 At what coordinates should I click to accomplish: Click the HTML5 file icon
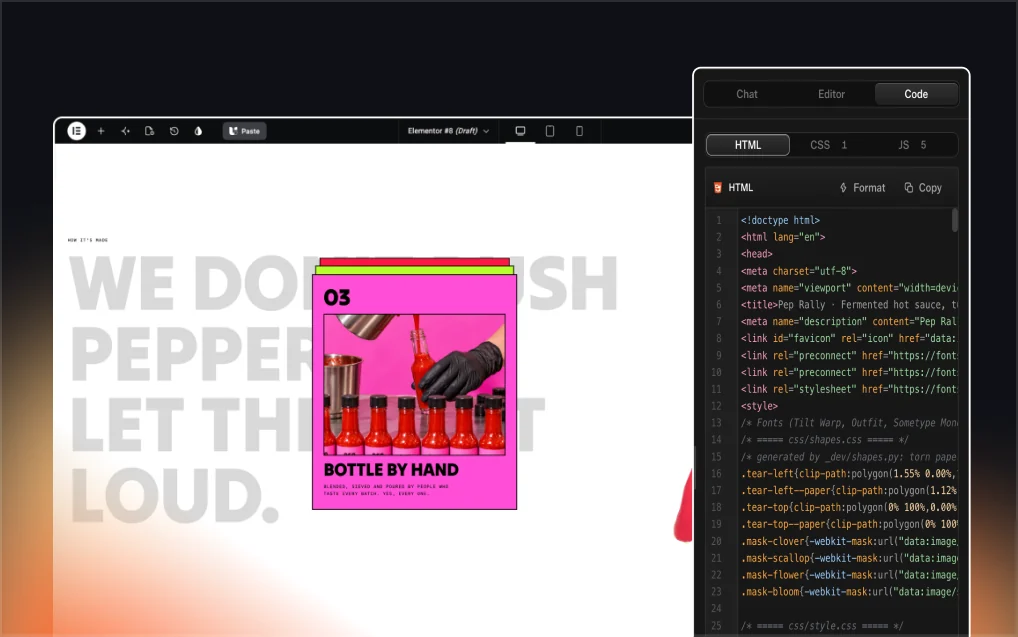point(717,188)
